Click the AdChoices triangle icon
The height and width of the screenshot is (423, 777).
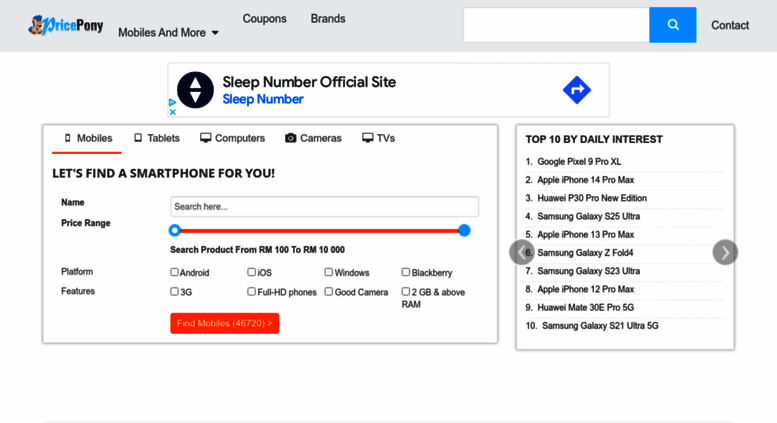point(172,103)
